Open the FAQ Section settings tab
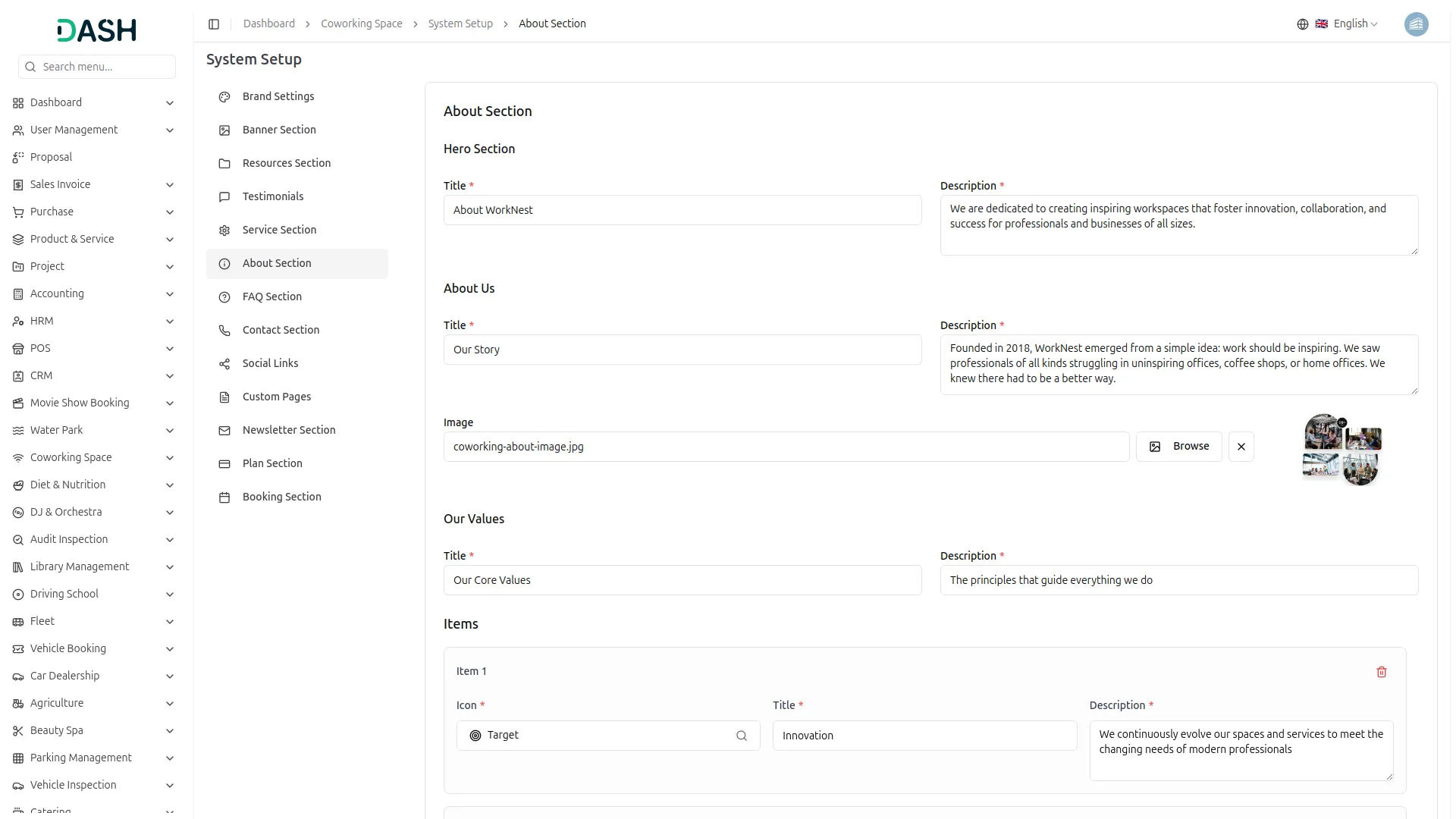The height and width of the screenshot is (819, 1456). [x=271, y=297]
